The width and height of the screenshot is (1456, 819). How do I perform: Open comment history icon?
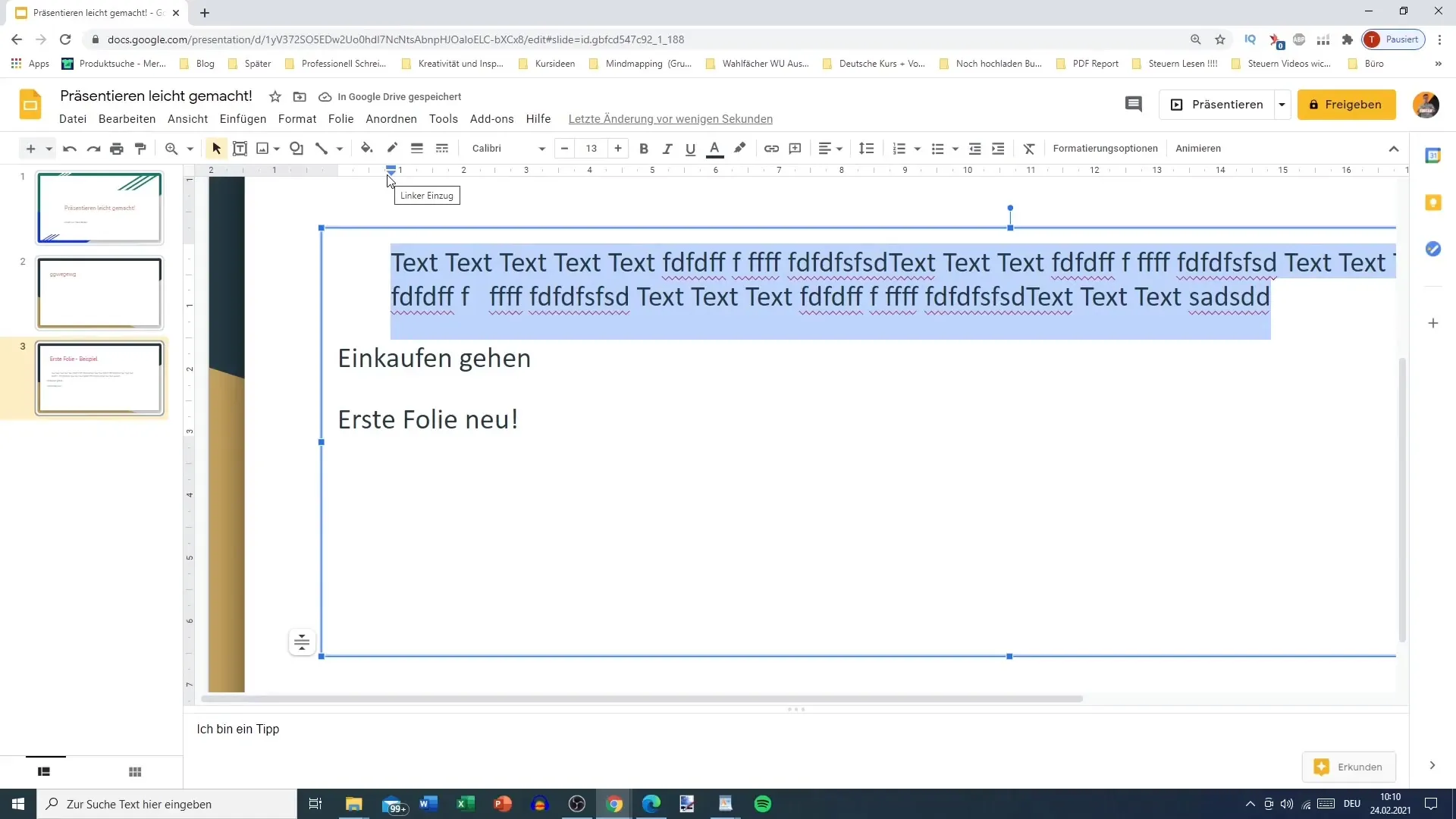[1134, 105]
